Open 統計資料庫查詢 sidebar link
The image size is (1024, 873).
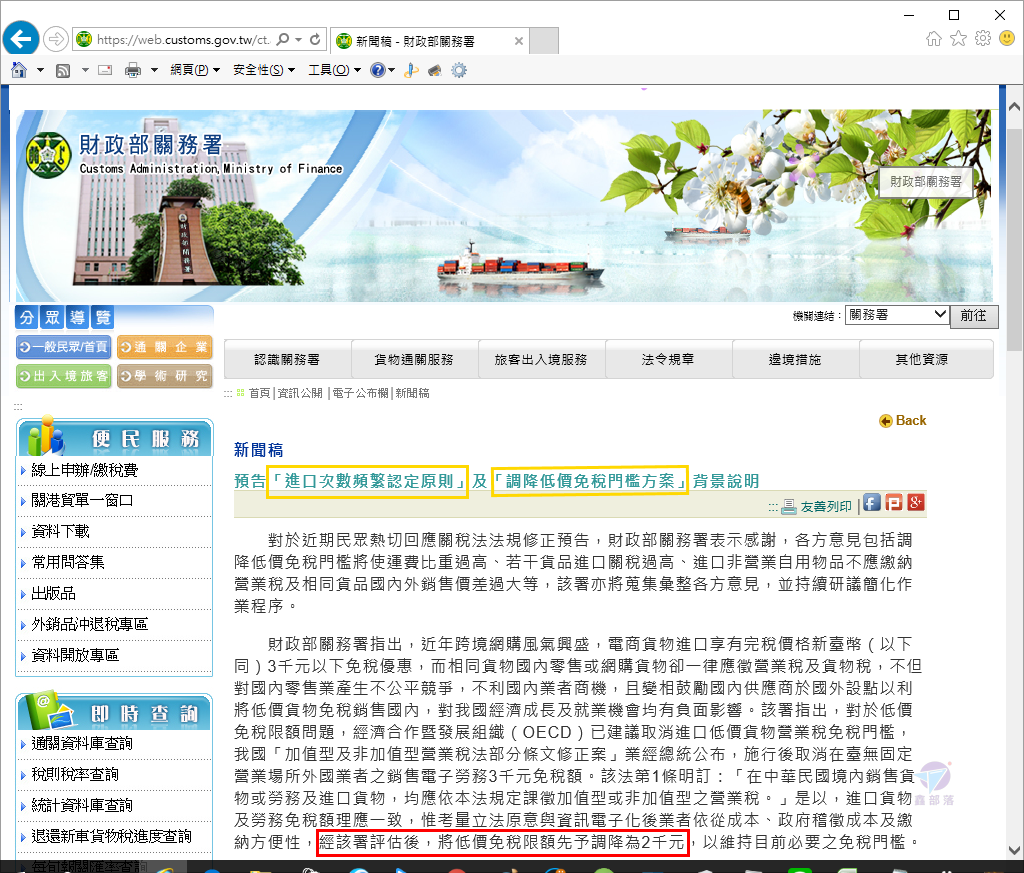pos(82,806)
